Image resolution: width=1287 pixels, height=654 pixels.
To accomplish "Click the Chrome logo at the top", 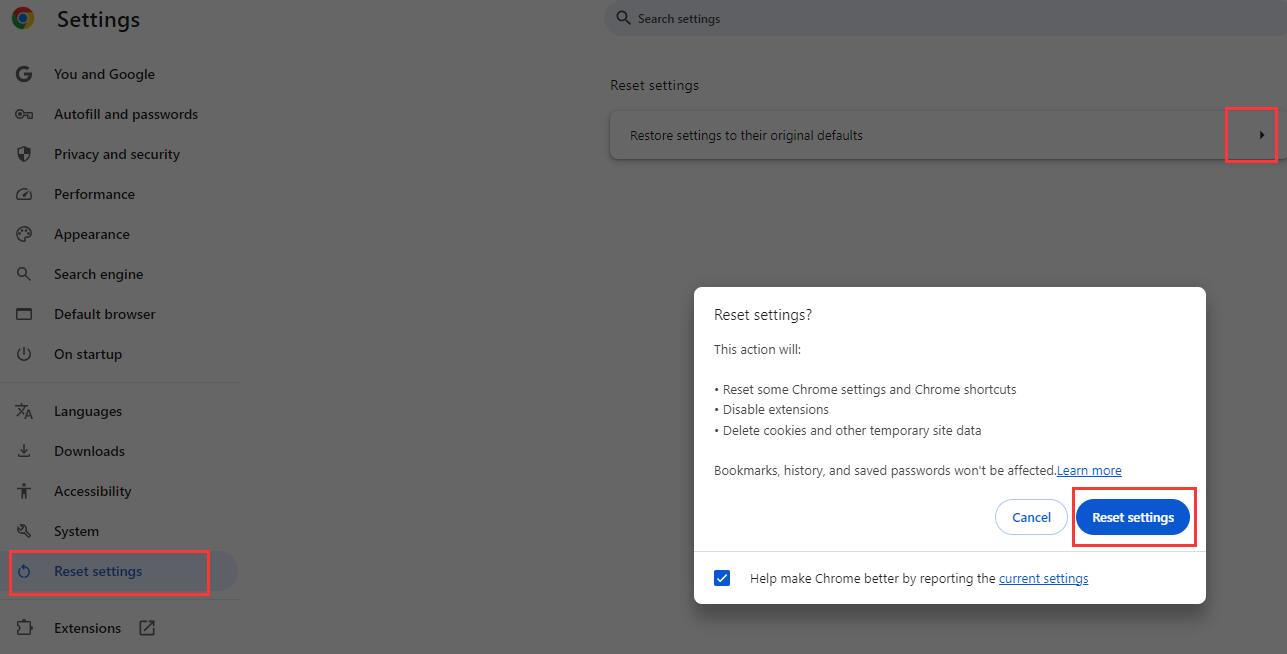I will pos(21,18).
